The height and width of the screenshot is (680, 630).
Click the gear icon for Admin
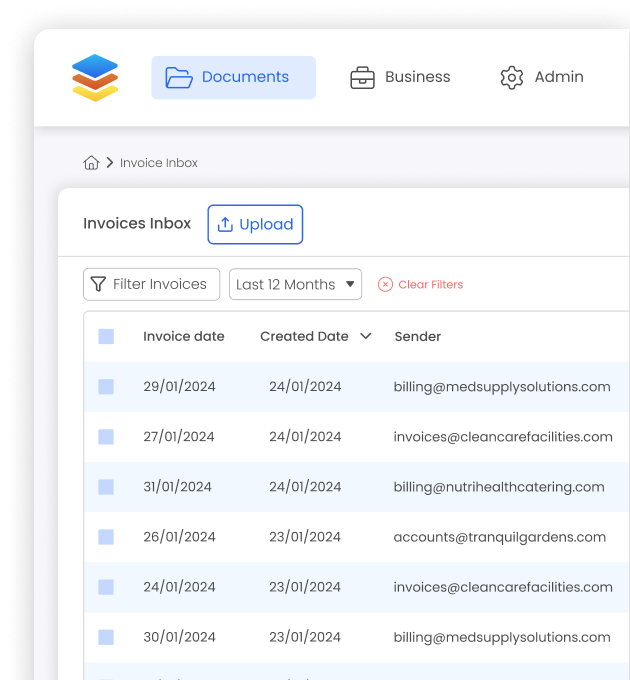512,78
